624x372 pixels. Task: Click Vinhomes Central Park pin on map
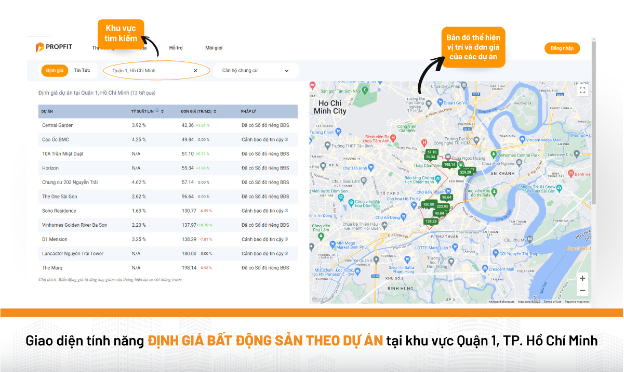[493, 154]
